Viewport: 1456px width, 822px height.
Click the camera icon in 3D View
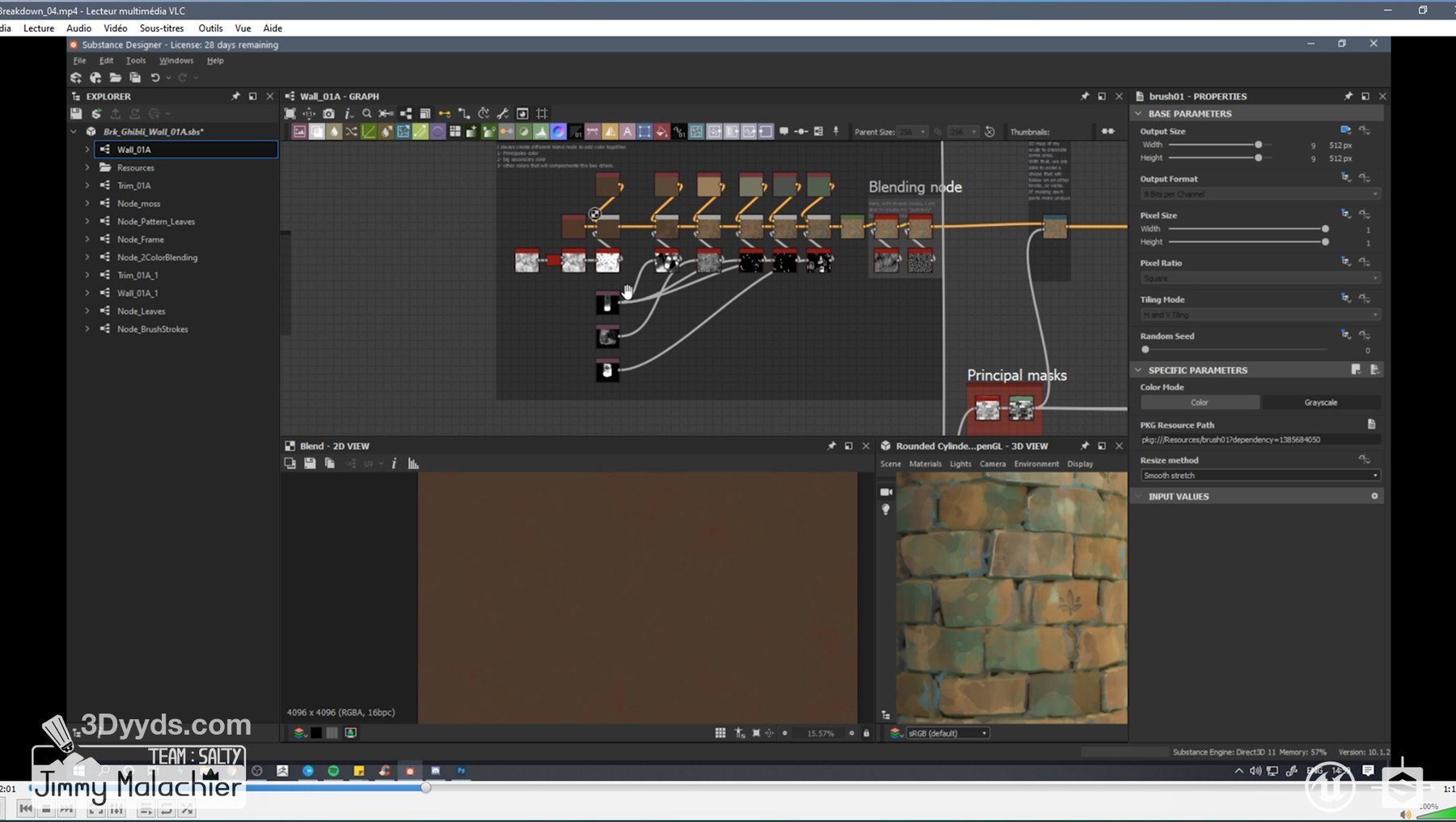click(x=886, y=492)
